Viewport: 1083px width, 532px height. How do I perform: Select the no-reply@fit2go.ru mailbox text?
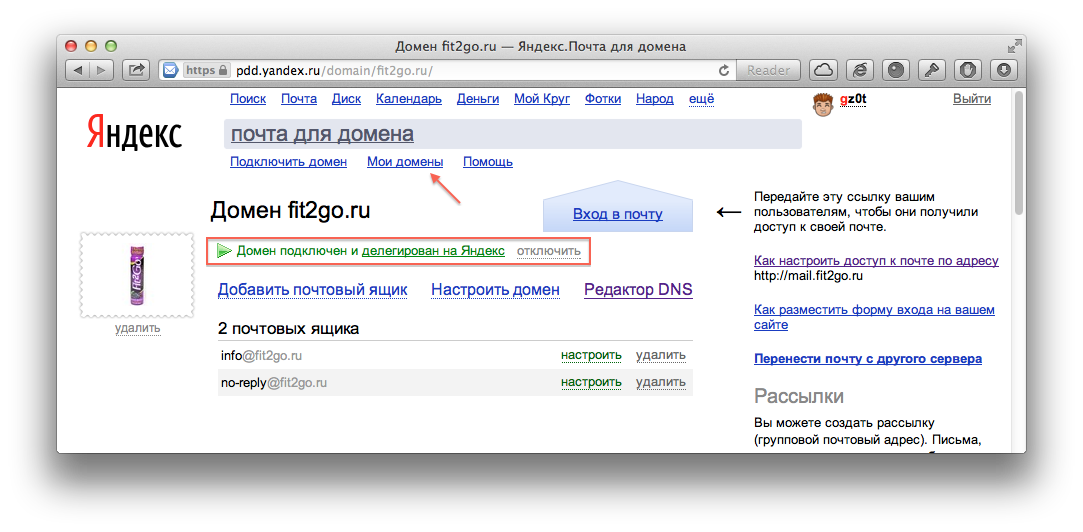[x=274, y=381]
